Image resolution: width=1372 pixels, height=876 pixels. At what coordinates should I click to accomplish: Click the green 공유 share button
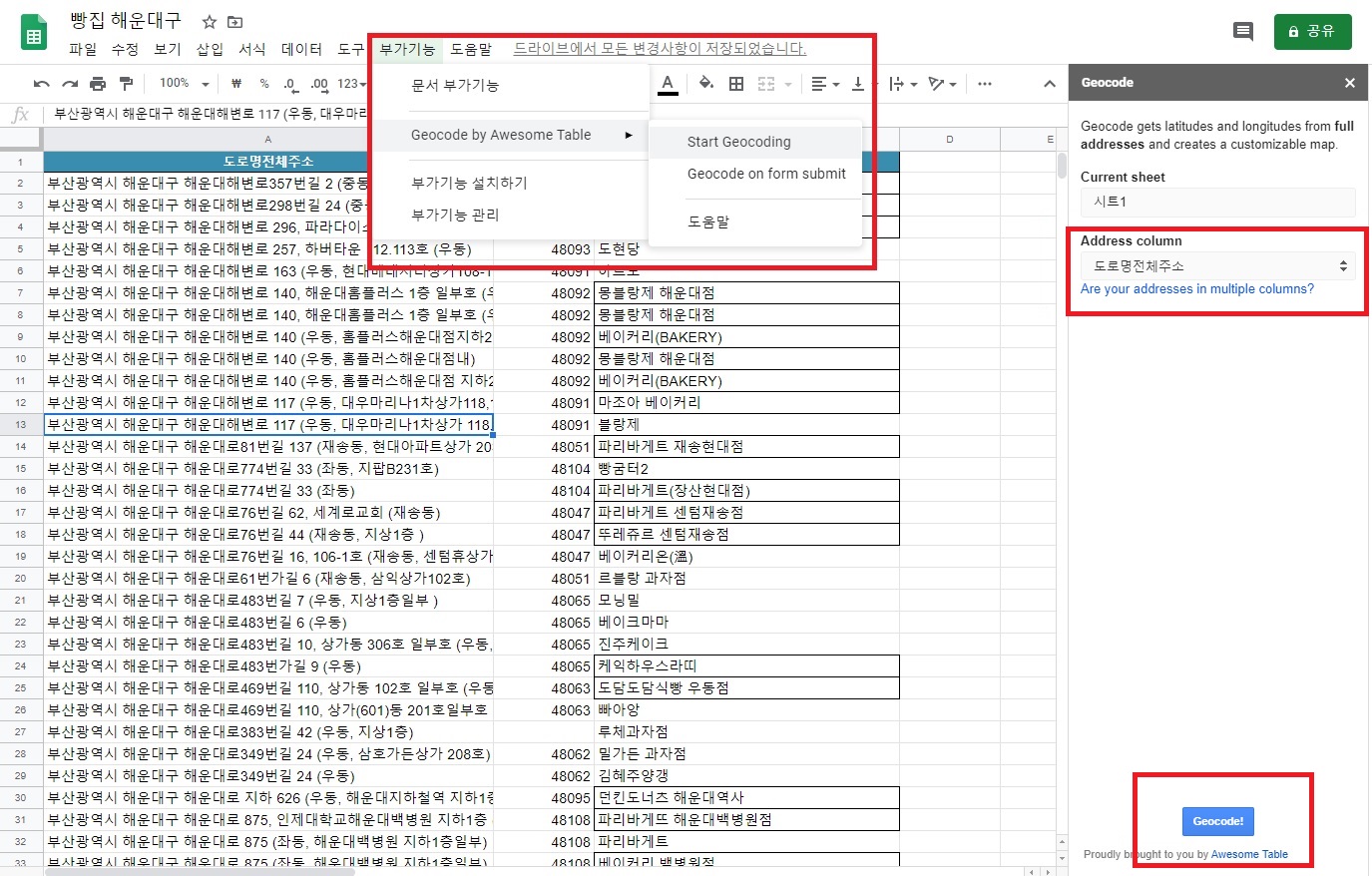coord(1312,32)
